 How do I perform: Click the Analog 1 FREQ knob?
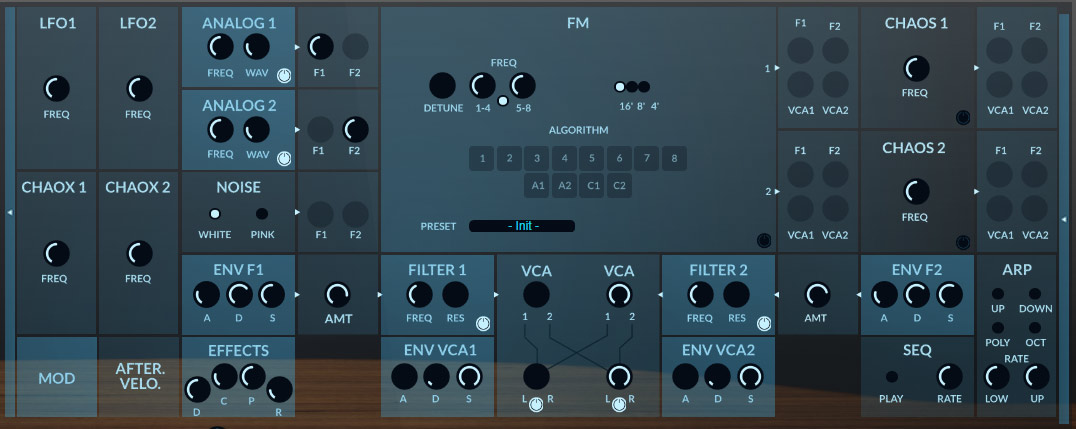click(220, 46)
